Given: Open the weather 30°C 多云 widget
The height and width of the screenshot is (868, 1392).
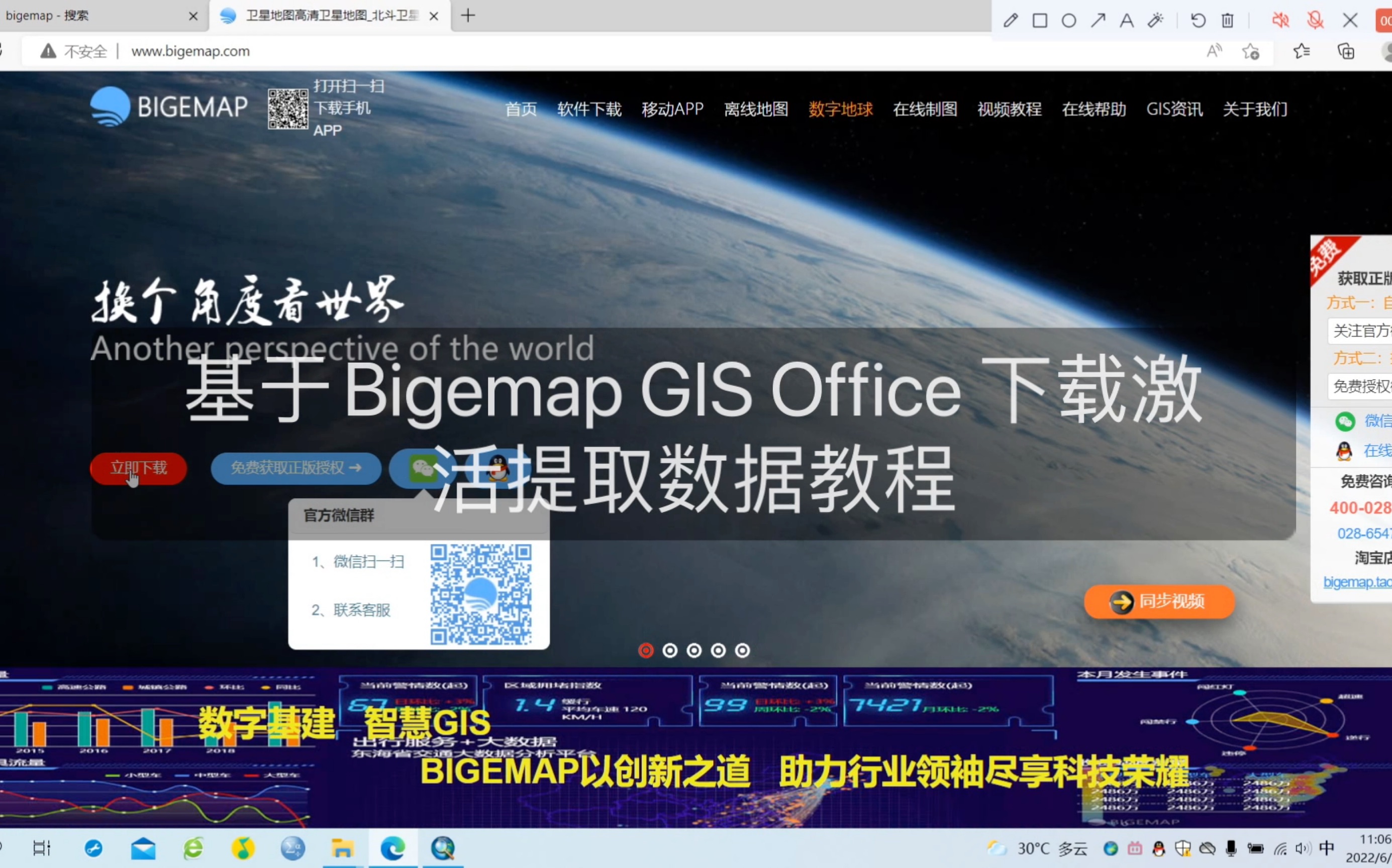Looking at the screenshot, I should (x=1037, y=848).
